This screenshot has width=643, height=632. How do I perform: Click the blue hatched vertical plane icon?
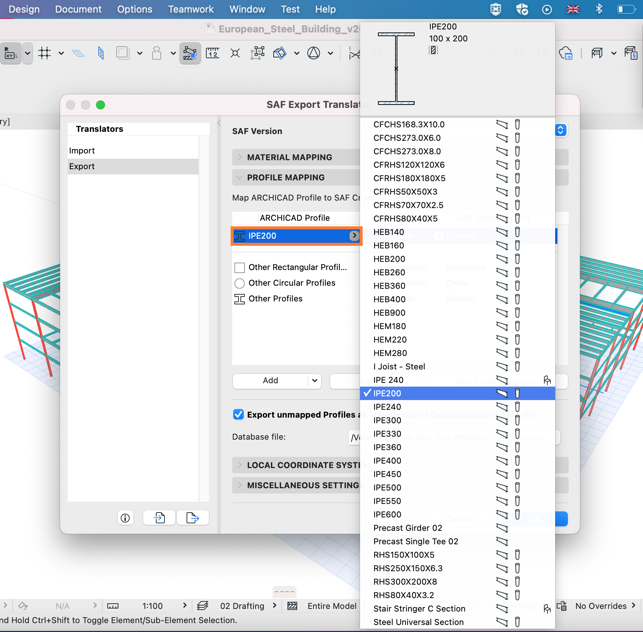pyautogui.click(x=101, y=53)
